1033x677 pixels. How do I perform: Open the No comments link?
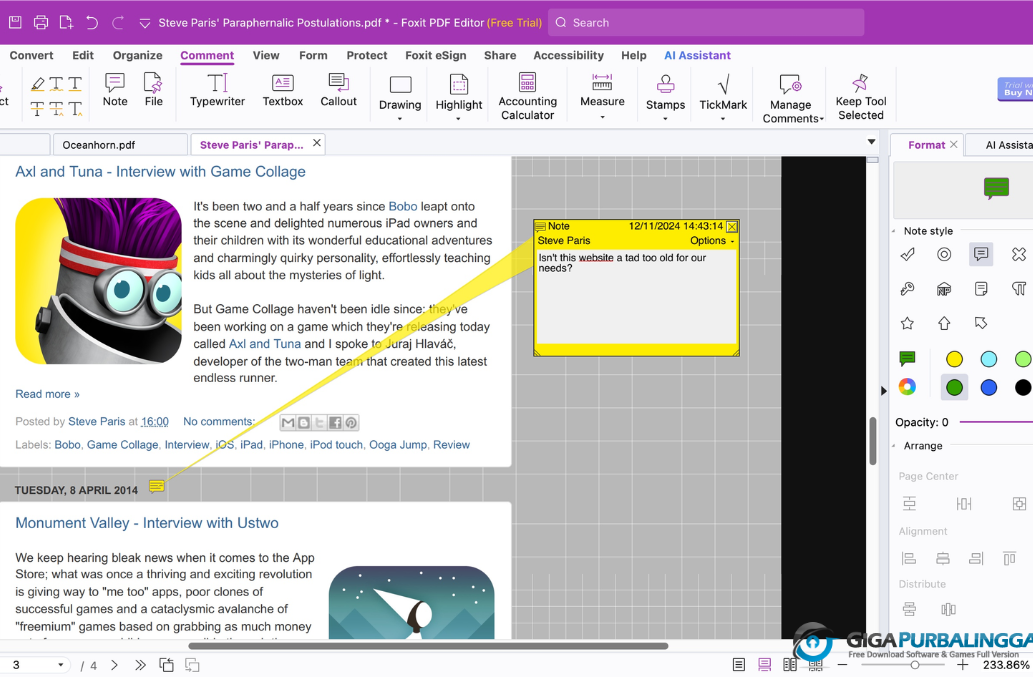218,421
